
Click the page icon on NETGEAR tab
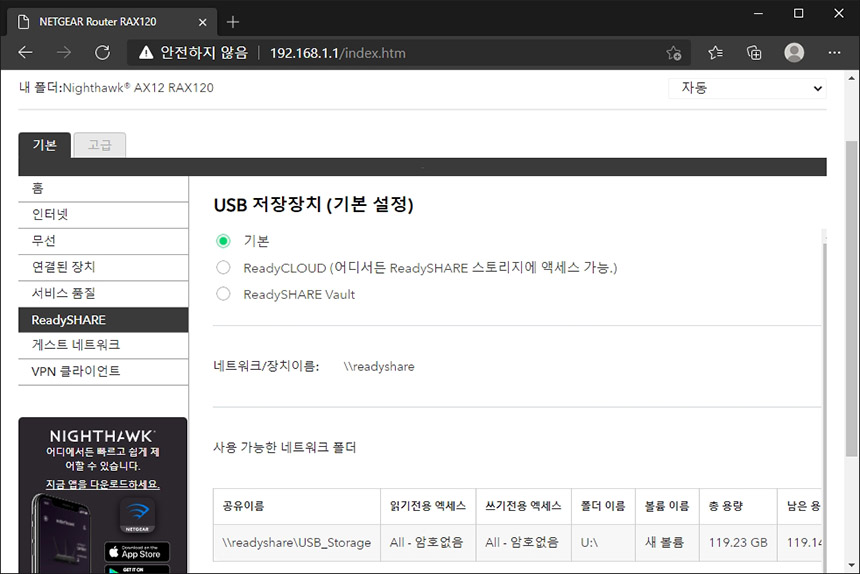(24, 22)
